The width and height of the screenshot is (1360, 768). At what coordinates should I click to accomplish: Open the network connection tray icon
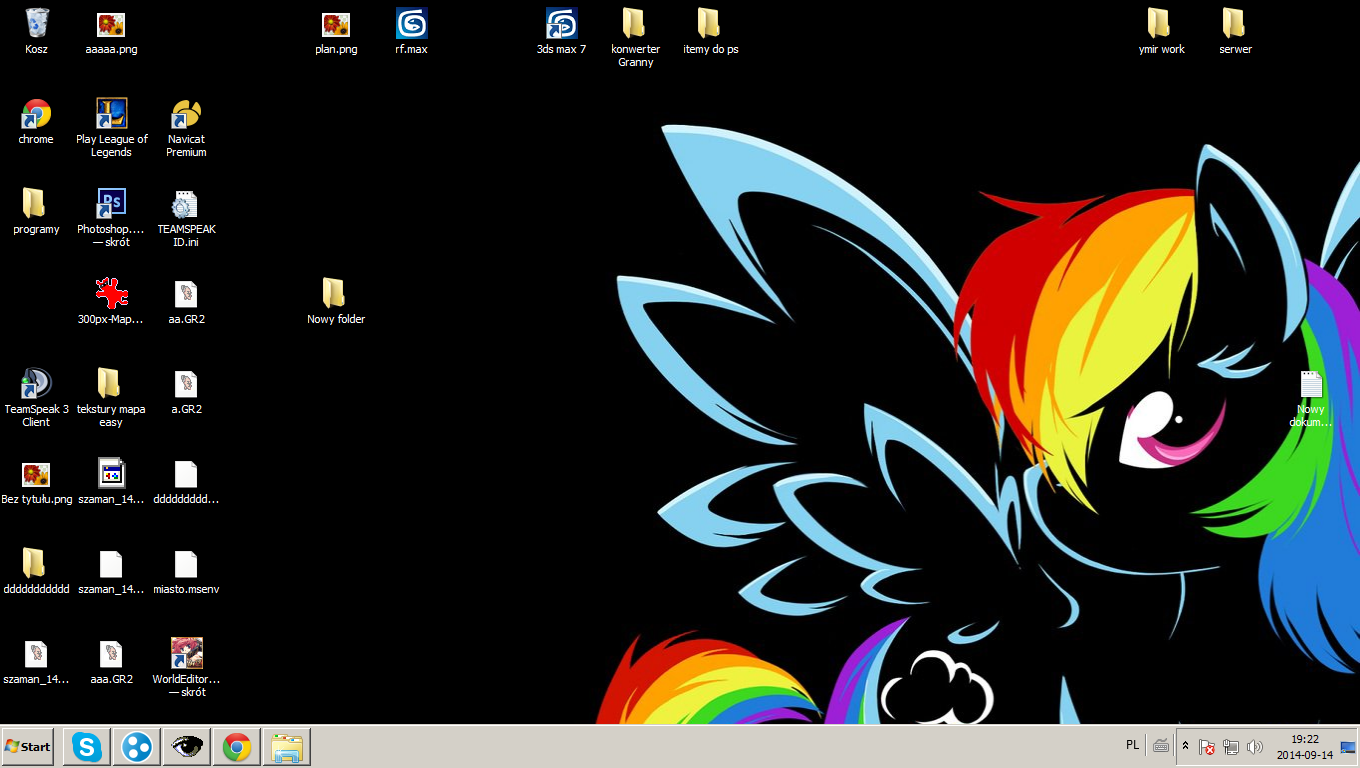[1231, 747]
